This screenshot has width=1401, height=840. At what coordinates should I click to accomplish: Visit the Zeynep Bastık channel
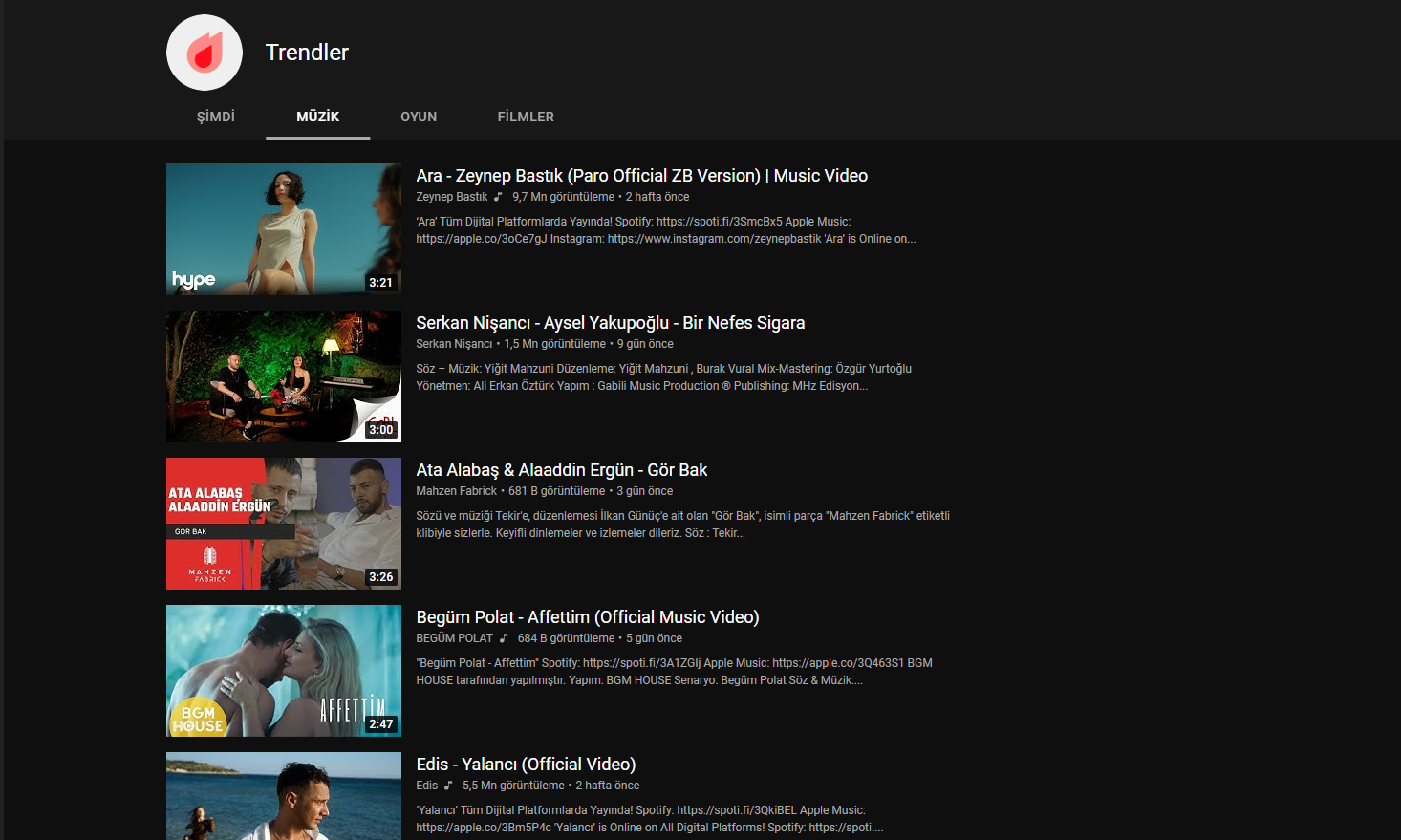click(x=452, y=197)
